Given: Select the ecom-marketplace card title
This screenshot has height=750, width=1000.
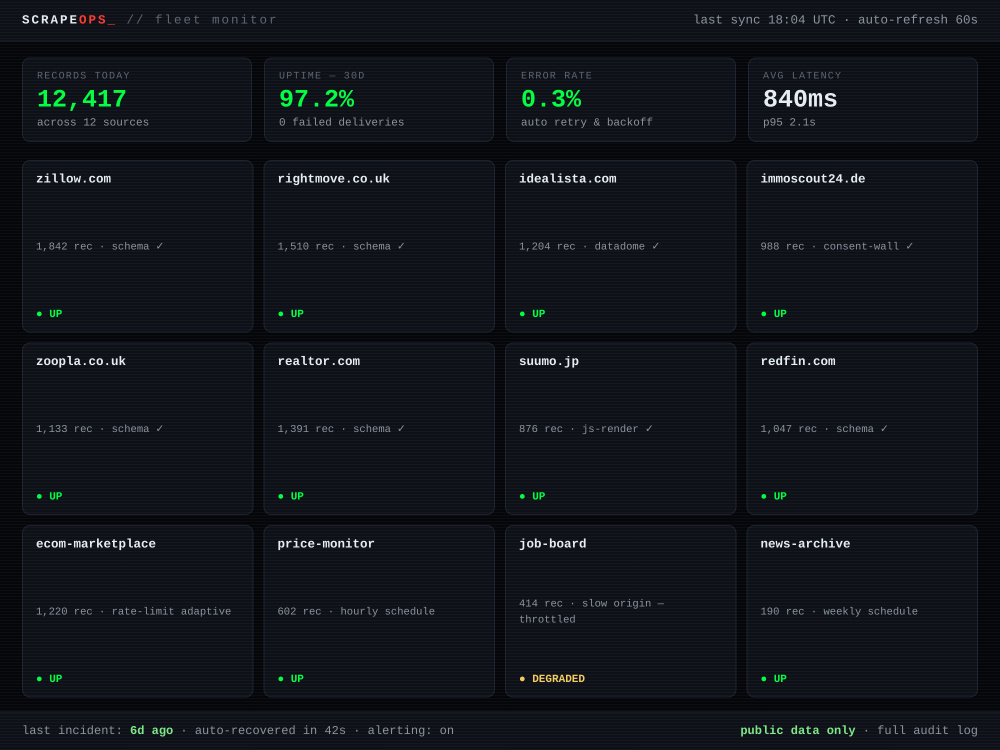Looking at the screenshot, I should pyautogui.click(x=96, y=543).
